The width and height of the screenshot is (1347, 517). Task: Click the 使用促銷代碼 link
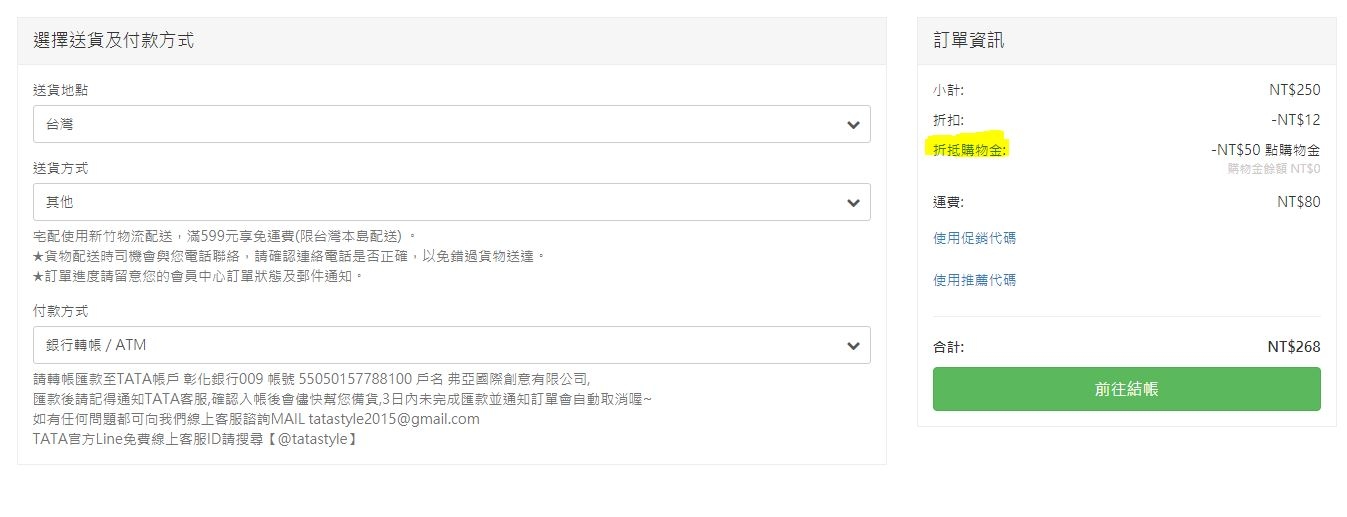974,238
